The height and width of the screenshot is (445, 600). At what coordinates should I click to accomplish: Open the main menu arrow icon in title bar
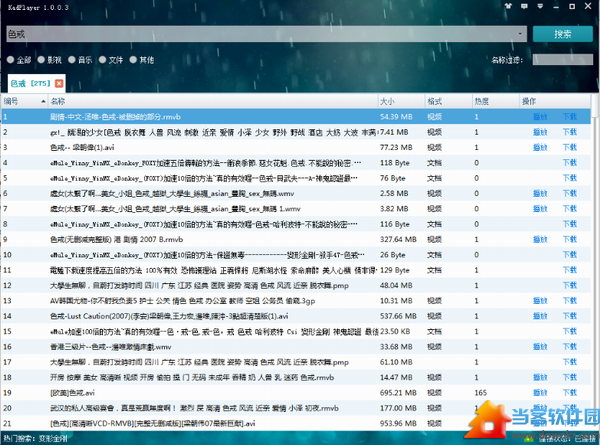tap(540, 6)
